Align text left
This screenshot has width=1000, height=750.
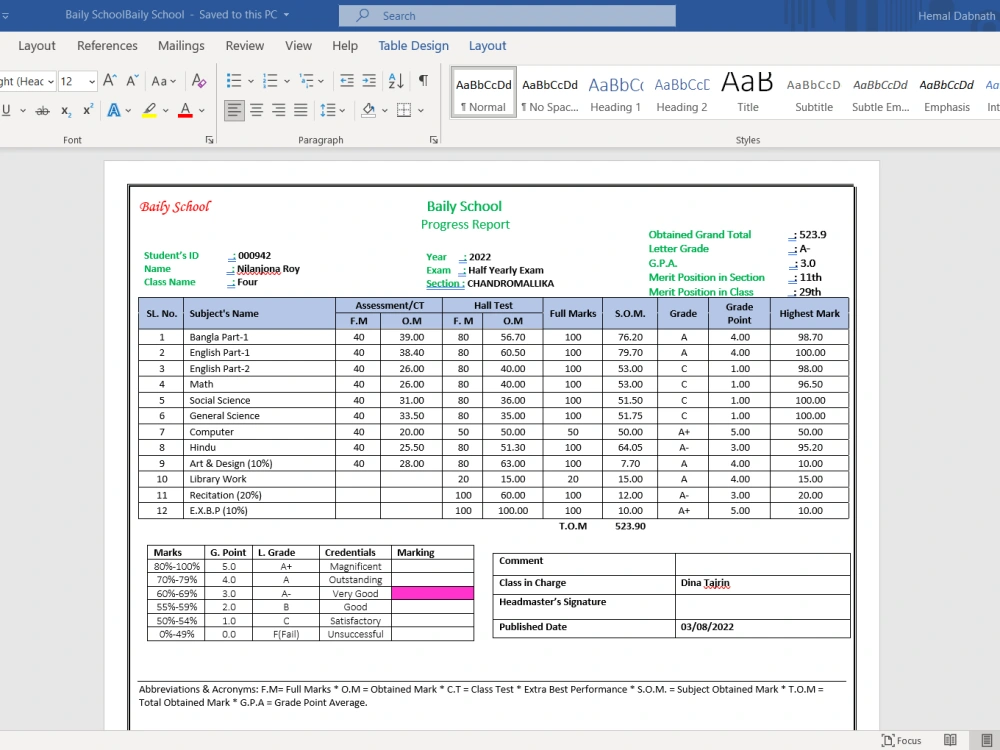click(234, 110)
